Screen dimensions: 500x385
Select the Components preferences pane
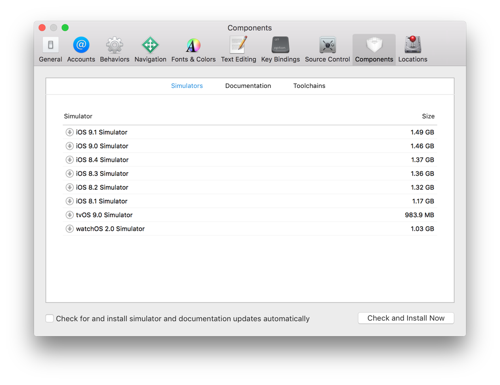pyautogui.click(x=374, y=50)
